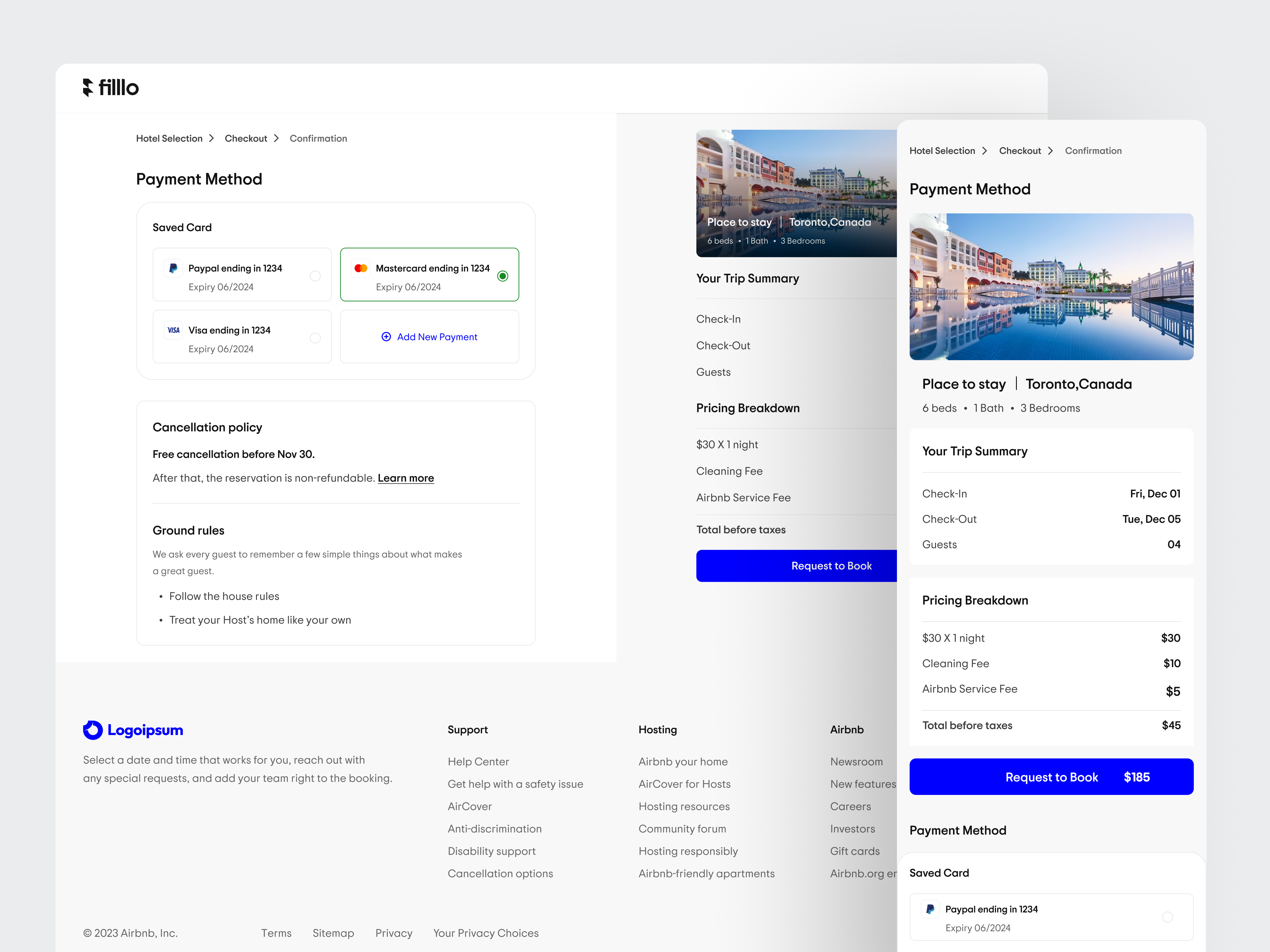
Task: Click the Your Privacy Choices footer link
Action: (486, 933)
